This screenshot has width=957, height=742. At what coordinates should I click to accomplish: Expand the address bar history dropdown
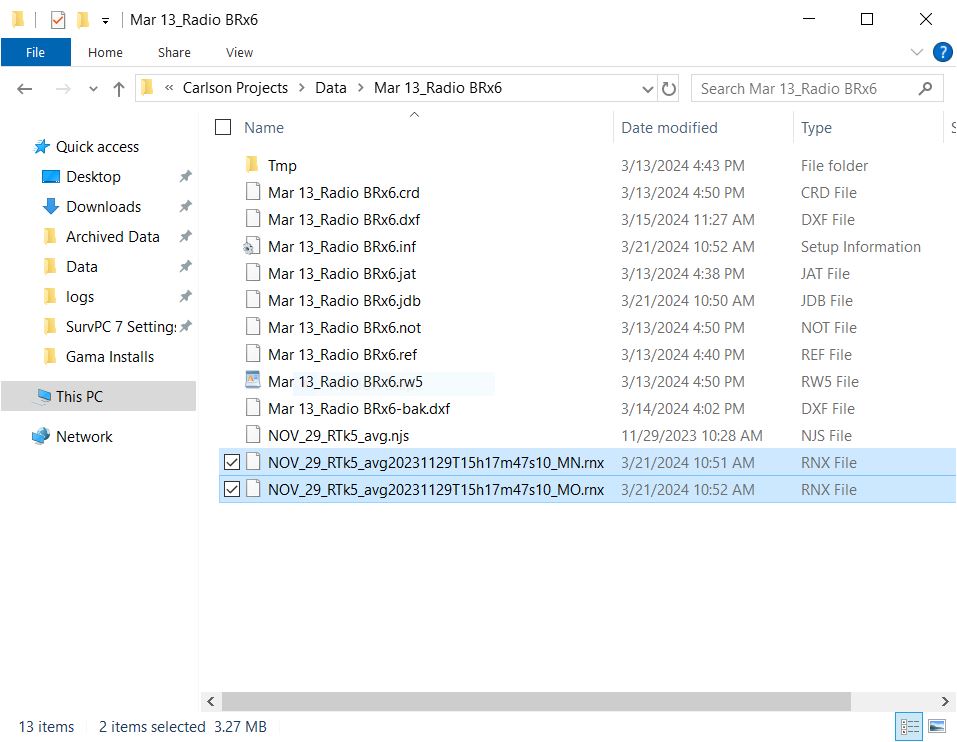648,89
